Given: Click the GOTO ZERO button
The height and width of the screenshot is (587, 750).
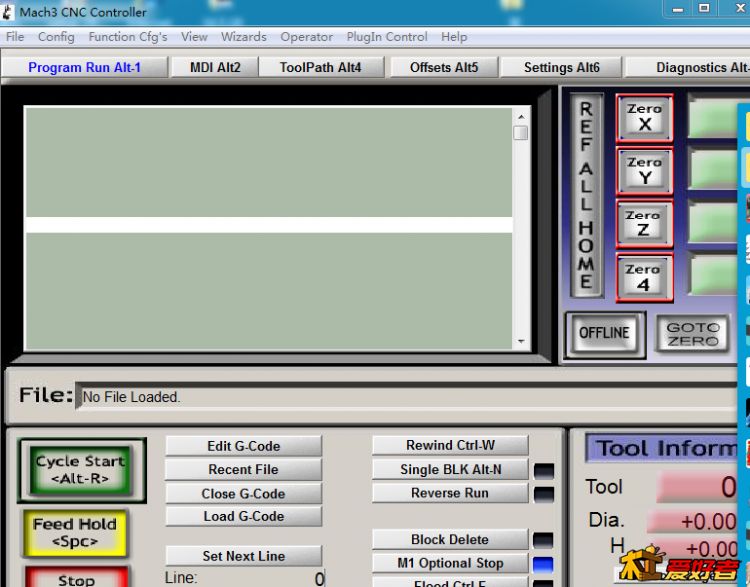Looking at the screenshot, I should [692, 334].
